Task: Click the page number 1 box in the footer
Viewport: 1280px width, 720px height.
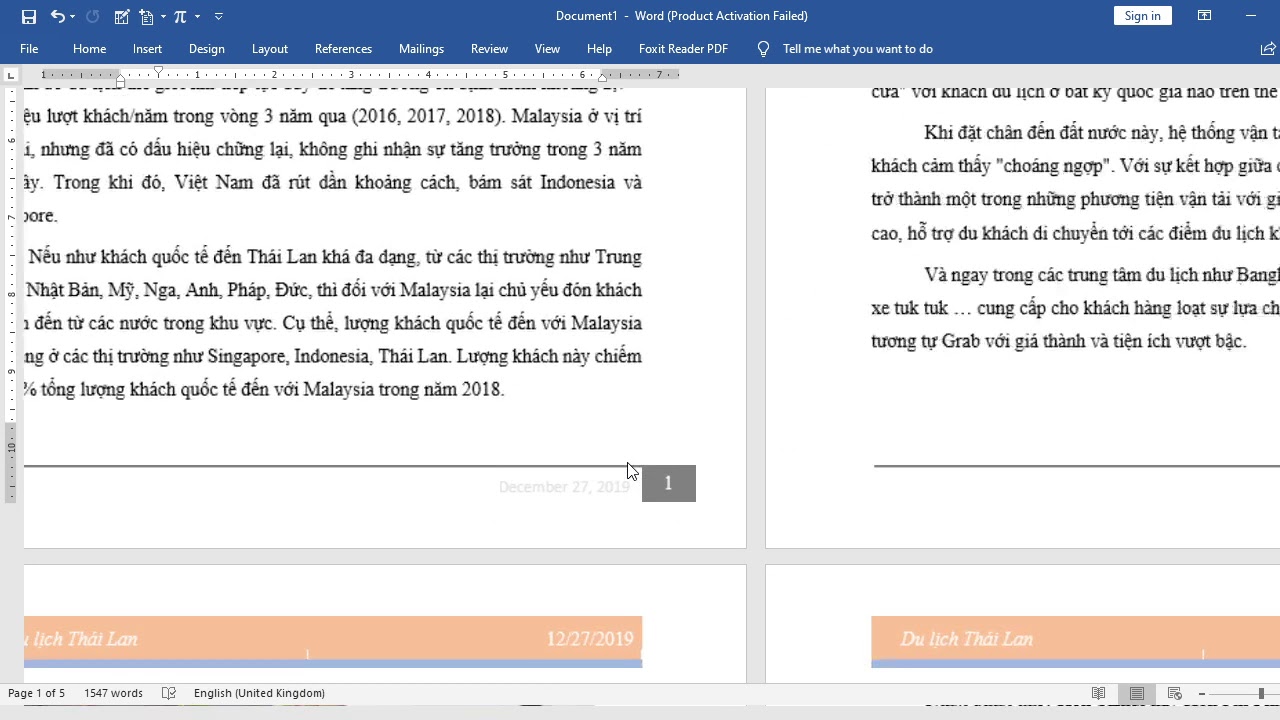Action: 668,484
